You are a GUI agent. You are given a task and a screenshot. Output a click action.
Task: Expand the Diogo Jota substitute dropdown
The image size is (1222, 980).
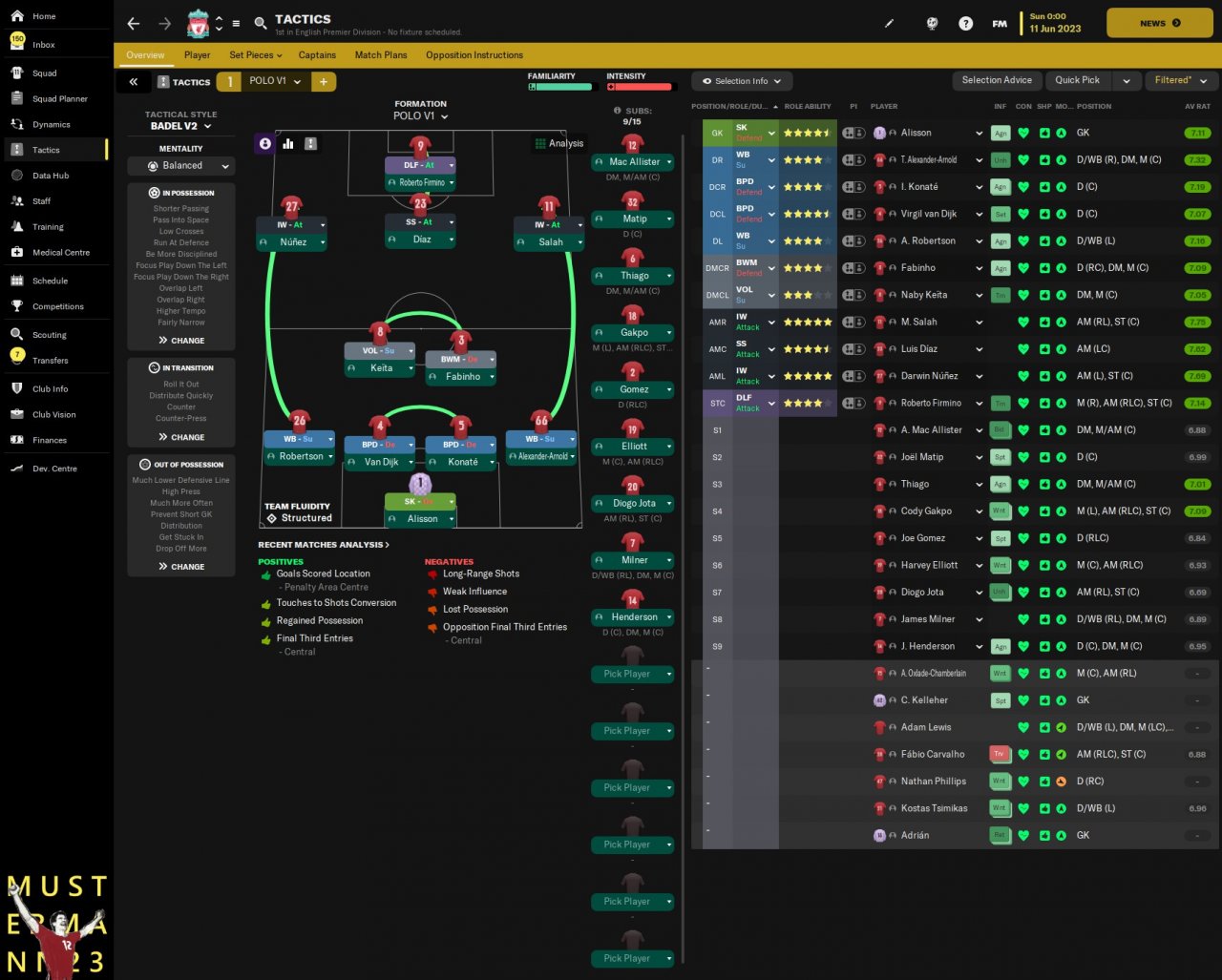tap(632, 503)
